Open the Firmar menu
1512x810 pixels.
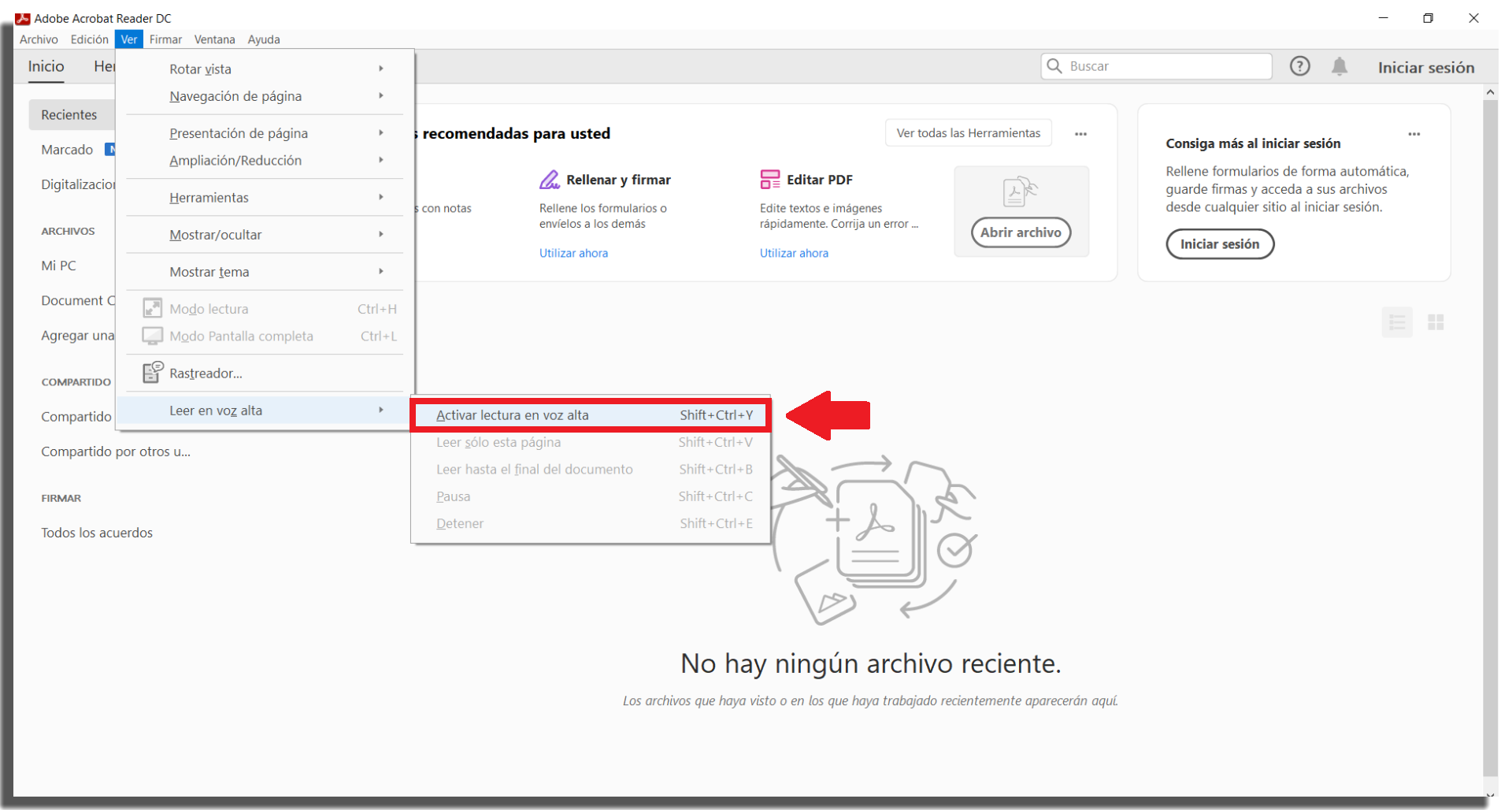coord(165,39)
